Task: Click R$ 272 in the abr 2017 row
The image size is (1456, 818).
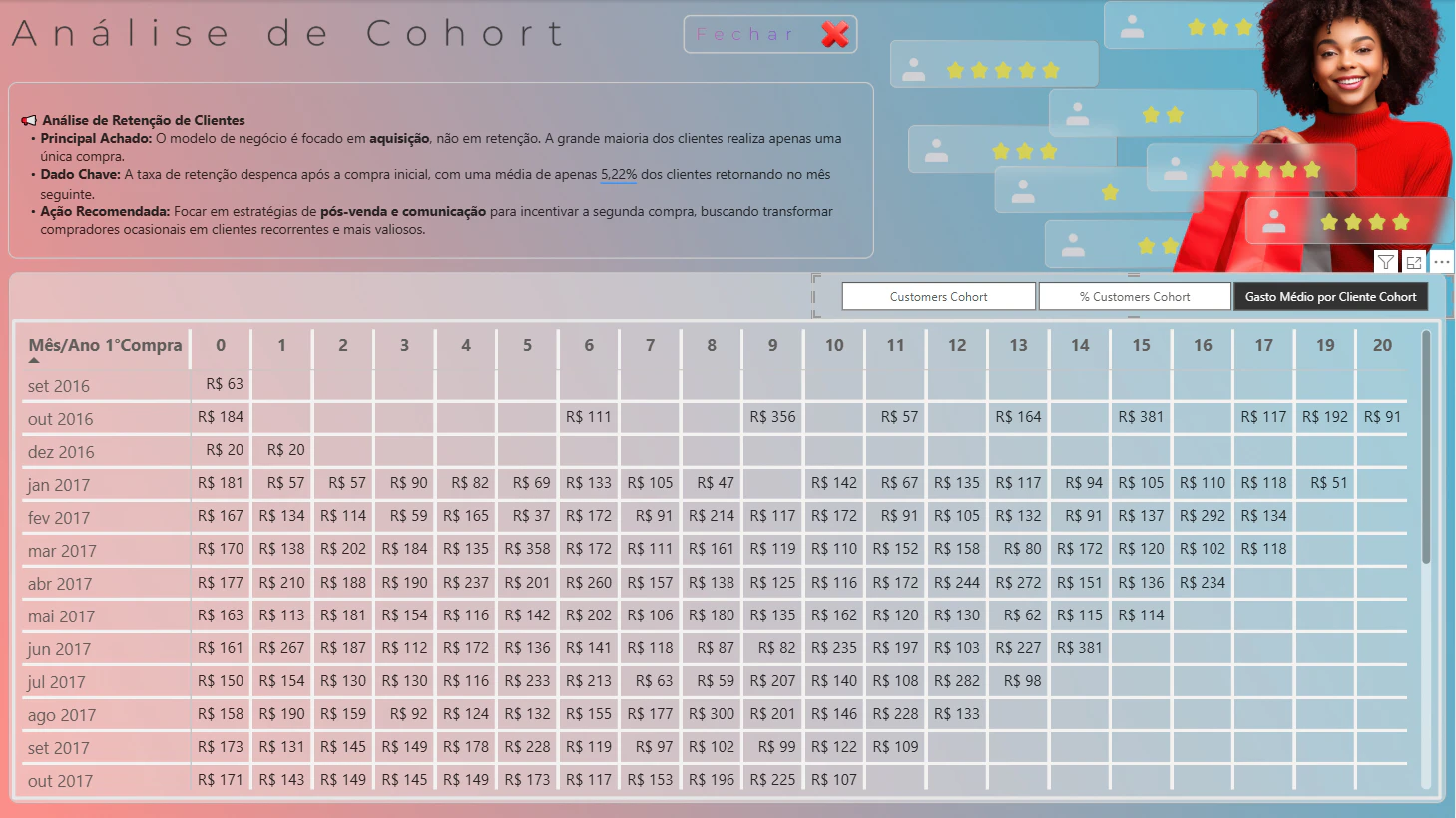Action: pos(1018,582)
